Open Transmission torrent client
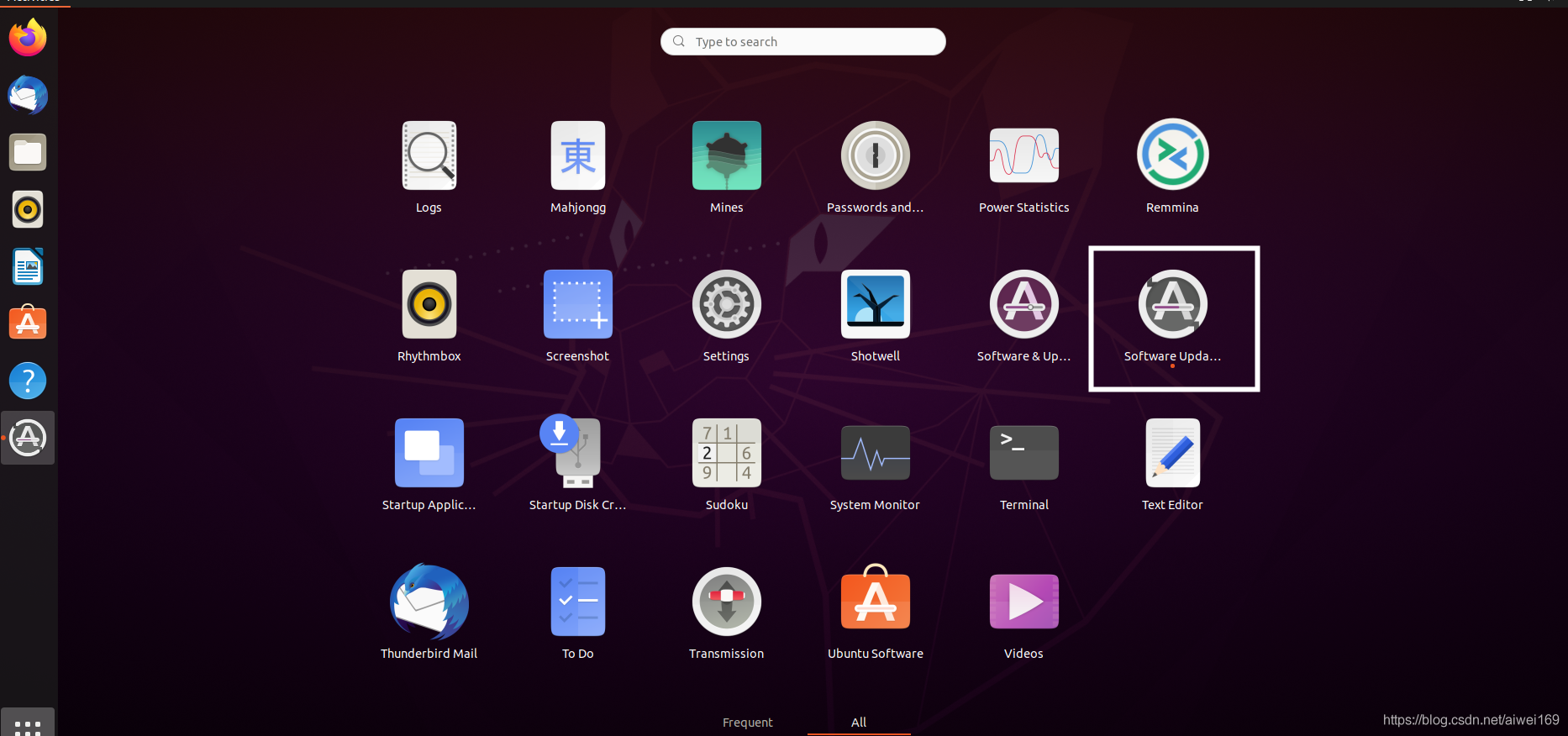Screen dimensions: 1568x736 (x=727, y=602)
